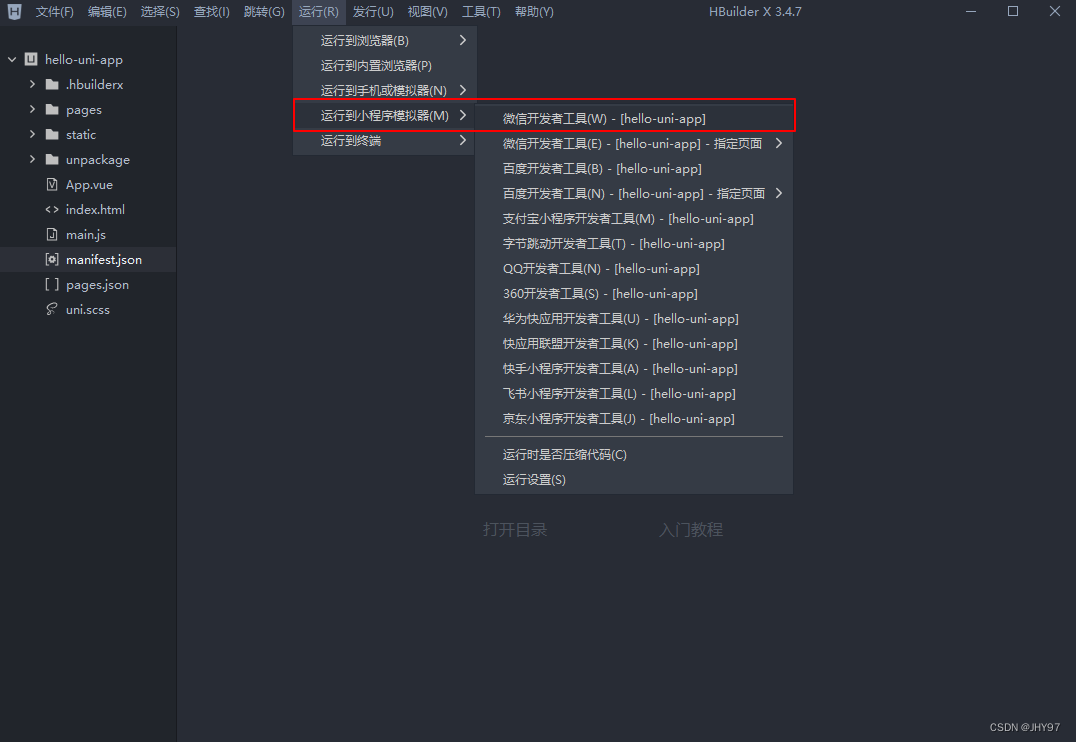Select 运行到小程序模拟器(M) menu entry

coord(384,115)
